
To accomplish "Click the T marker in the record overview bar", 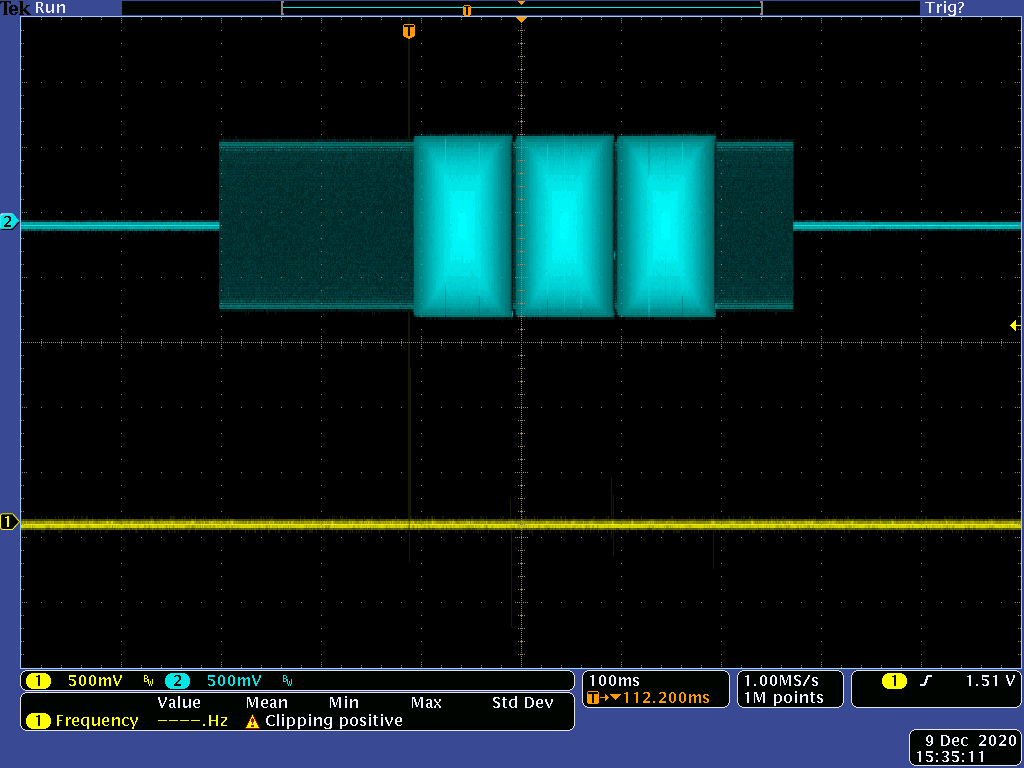I will (x=466, y=10).
